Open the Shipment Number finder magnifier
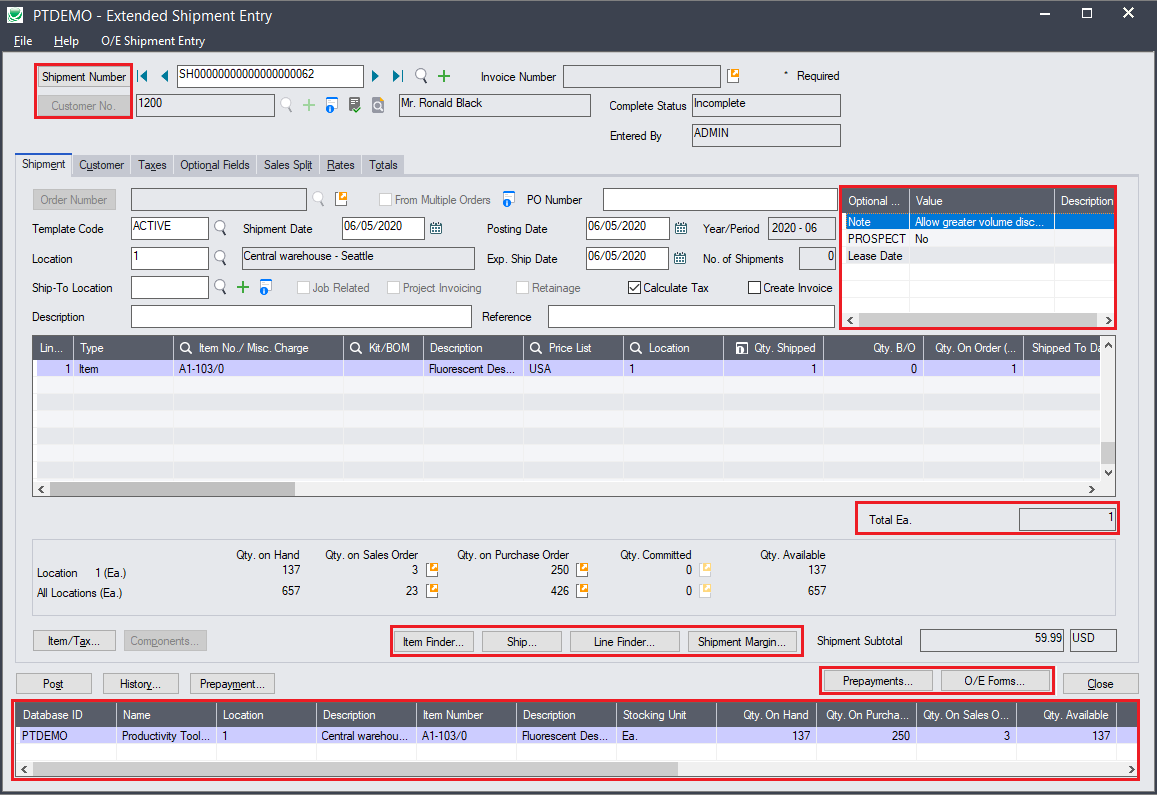 tap(421, 75)
